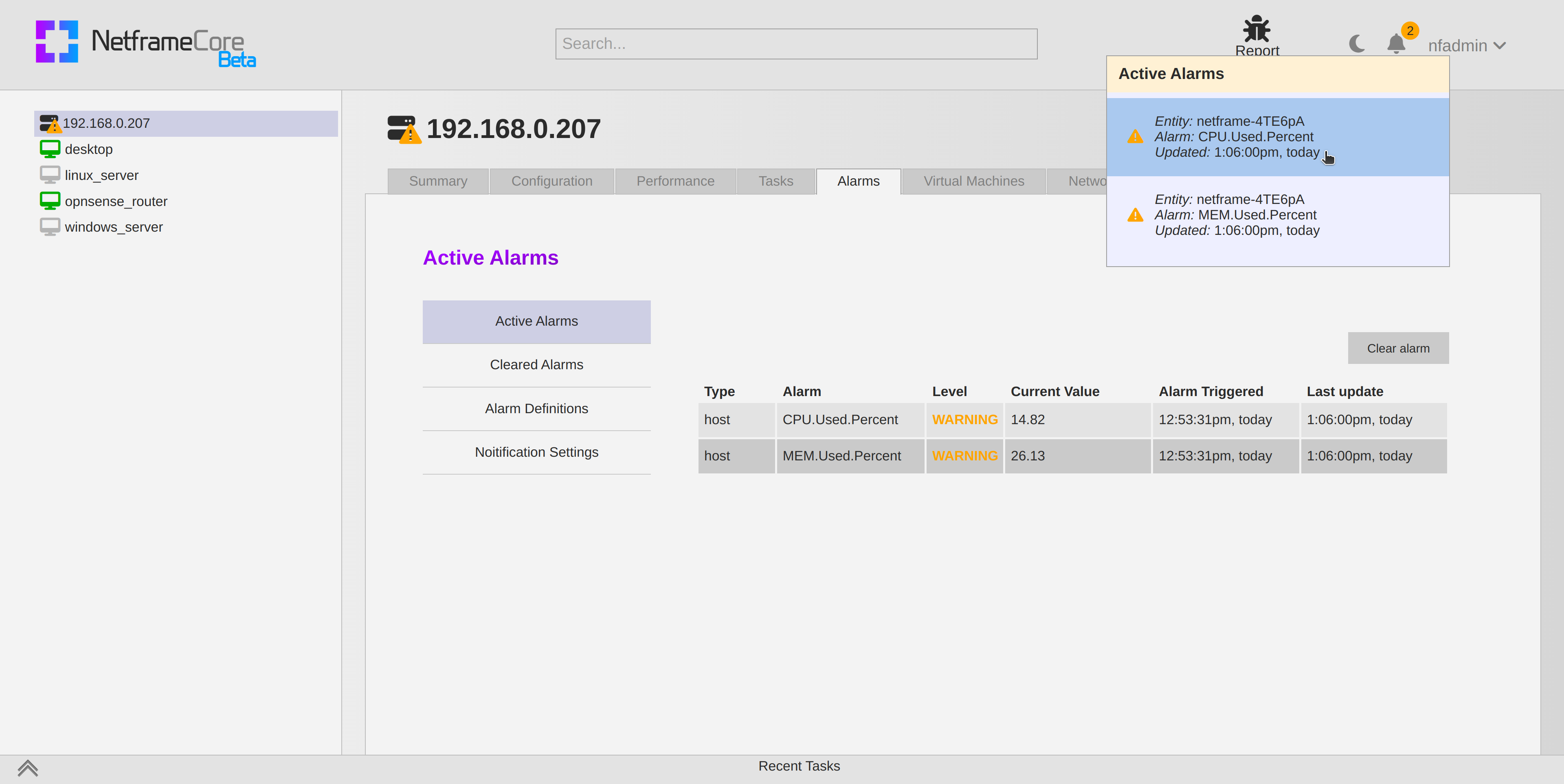Open MEM.Used.Percent alarm in notification popup
1564x784 pixels.
coord(1277,215)
